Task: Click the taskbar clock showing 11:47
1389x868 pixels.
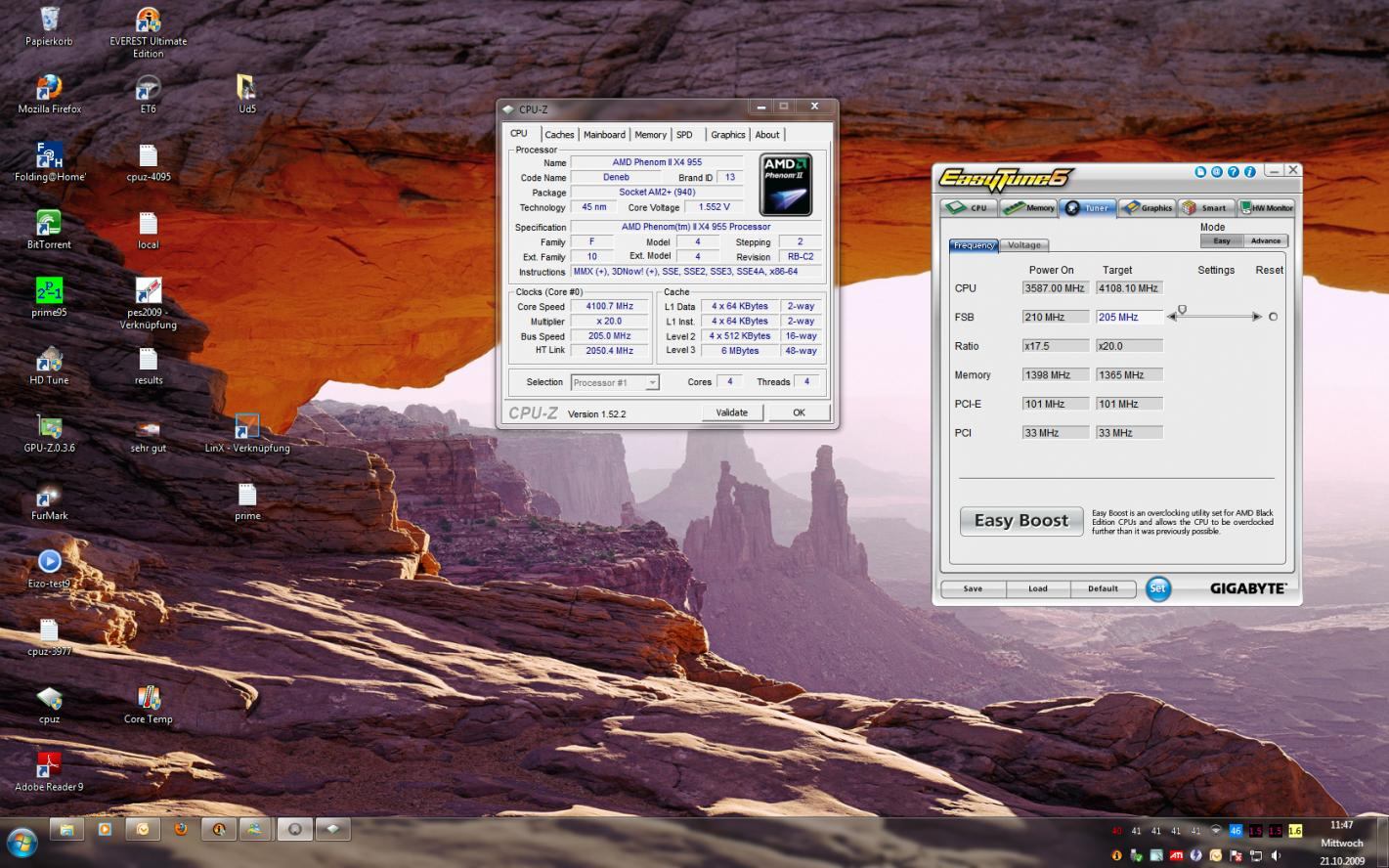Action: click(x=1341, y=825)
